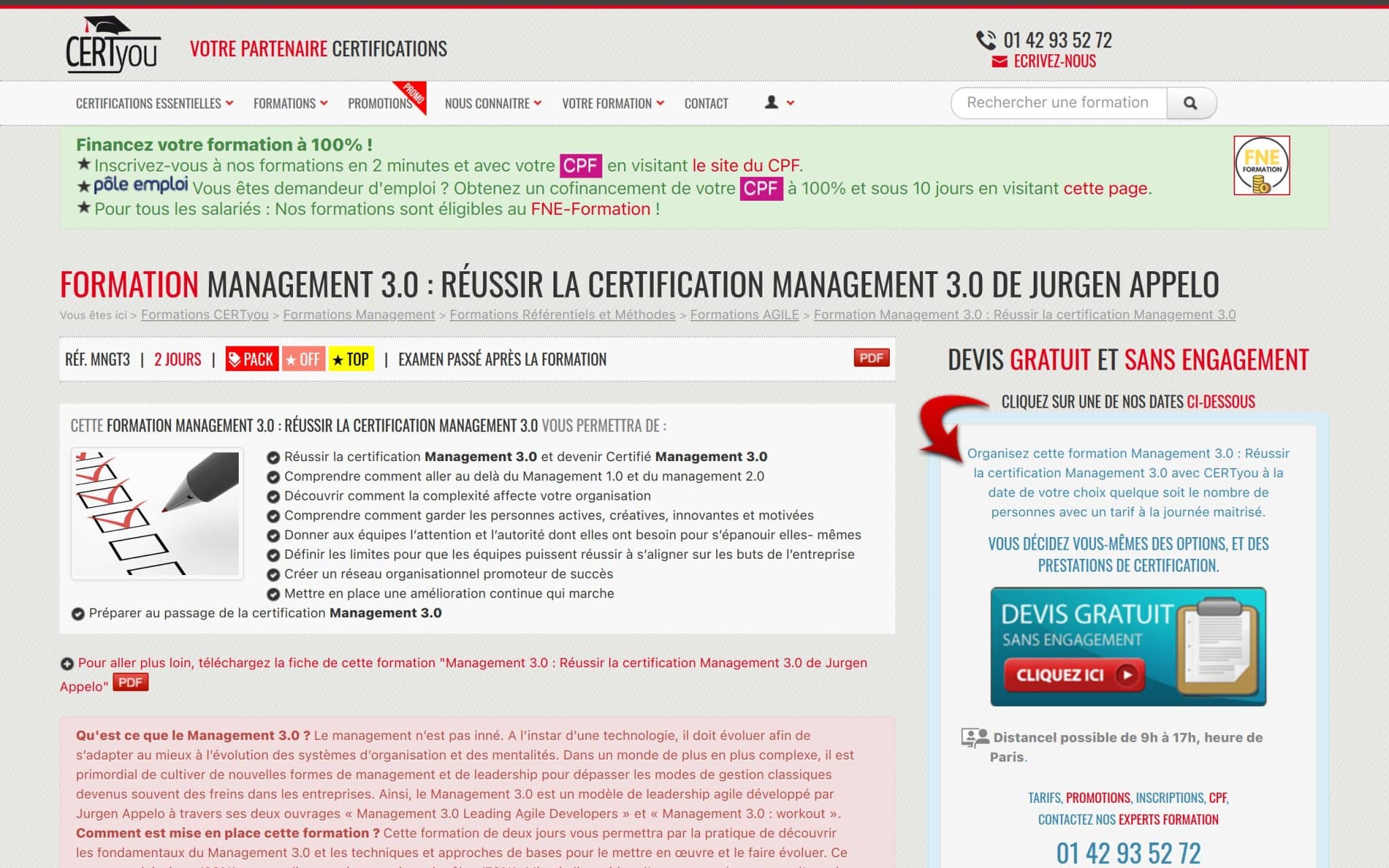Image resolution: width=1389 pixels, height=868 pixels.
Task: Click the plus icon before "Pour aller plus loin"
Action: [66, 664]
